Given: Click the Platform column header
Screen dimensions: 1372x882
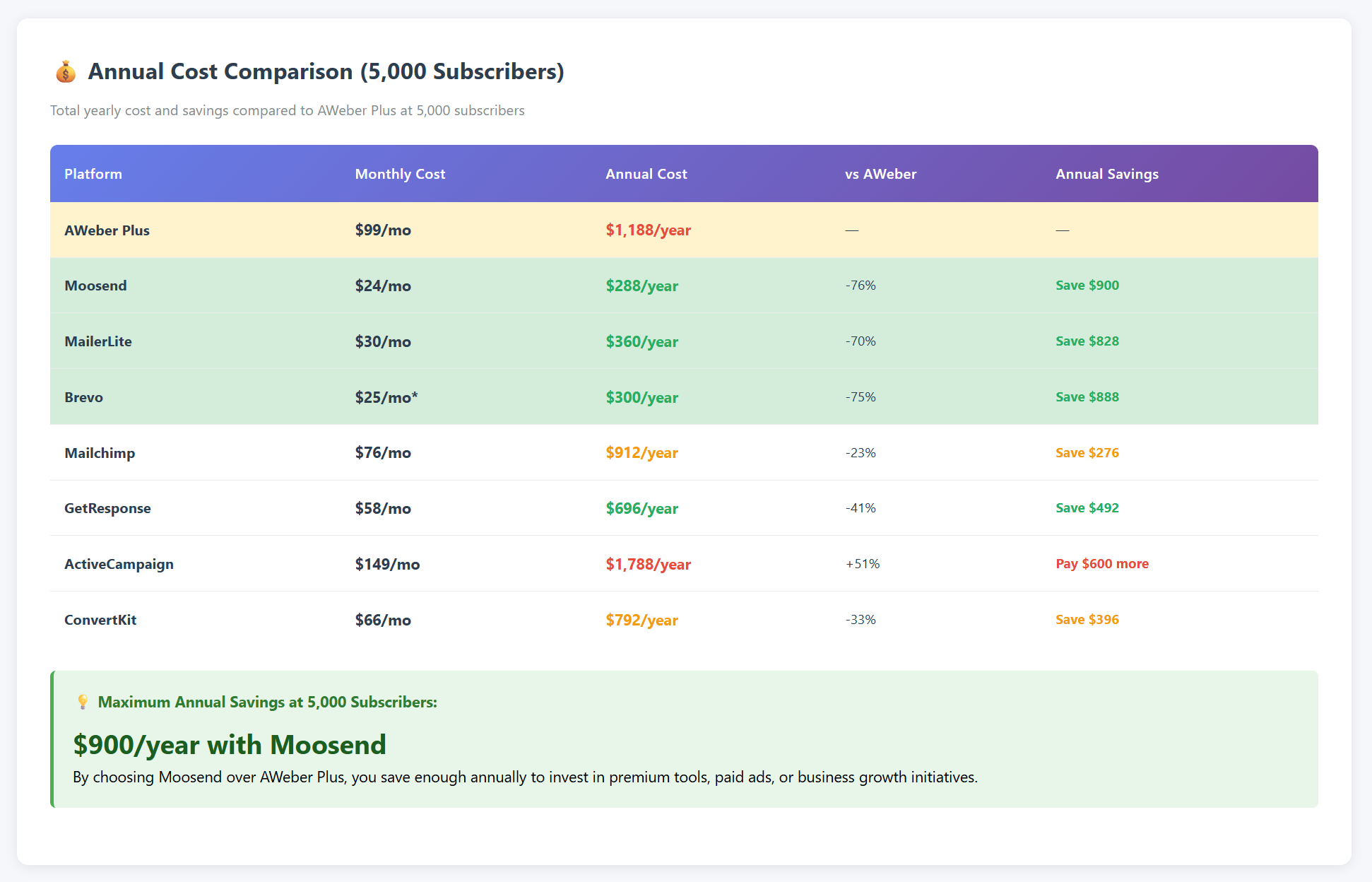Looking at the screenshot, I should tap(93, 174).
